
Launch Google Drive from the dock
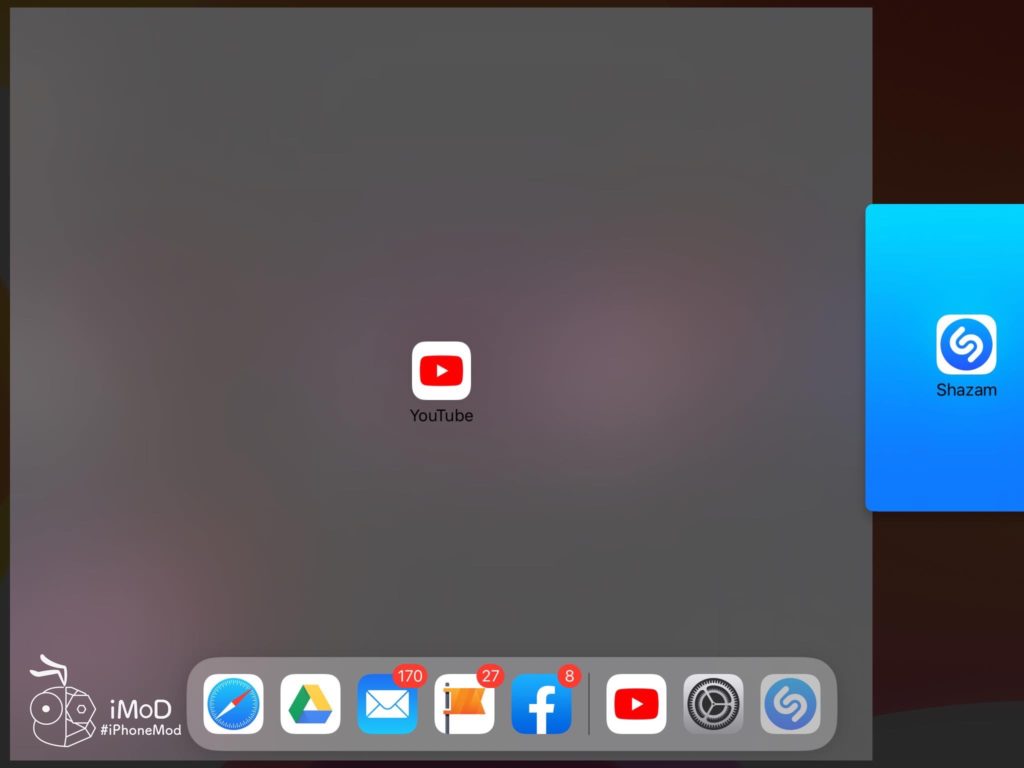310,704
